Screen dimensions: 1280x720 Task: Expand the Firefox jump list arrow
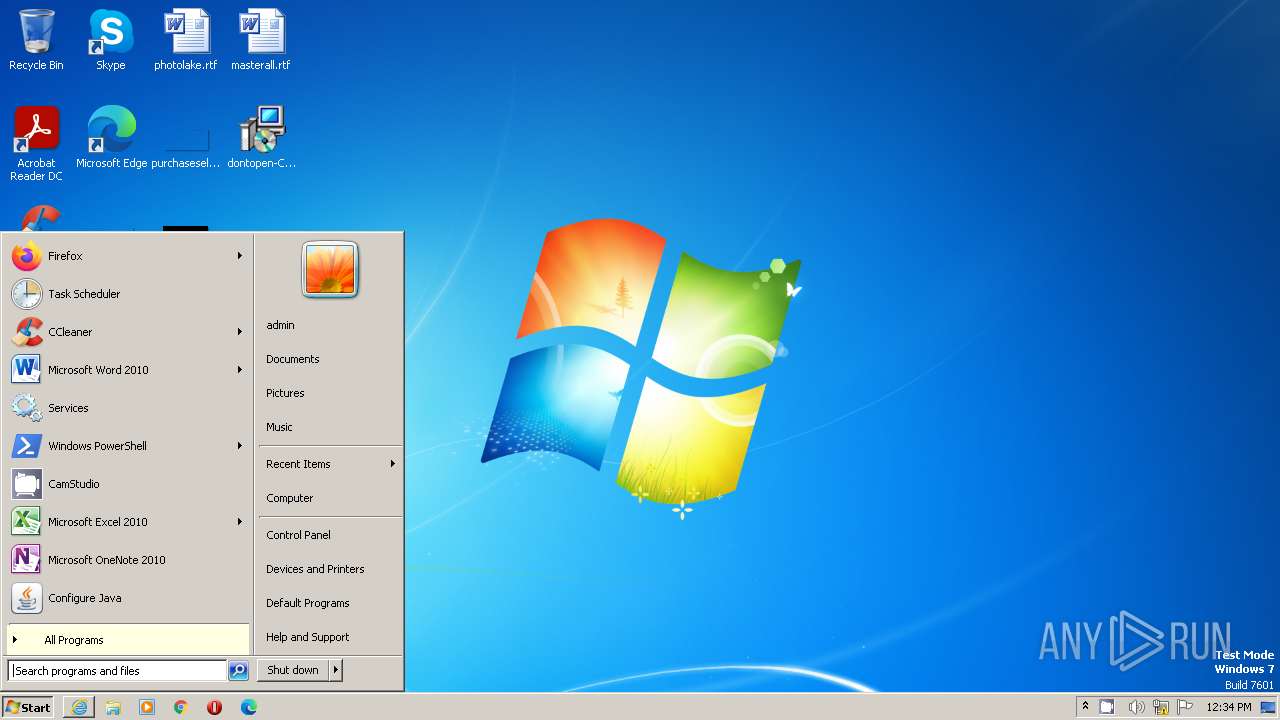240,256
